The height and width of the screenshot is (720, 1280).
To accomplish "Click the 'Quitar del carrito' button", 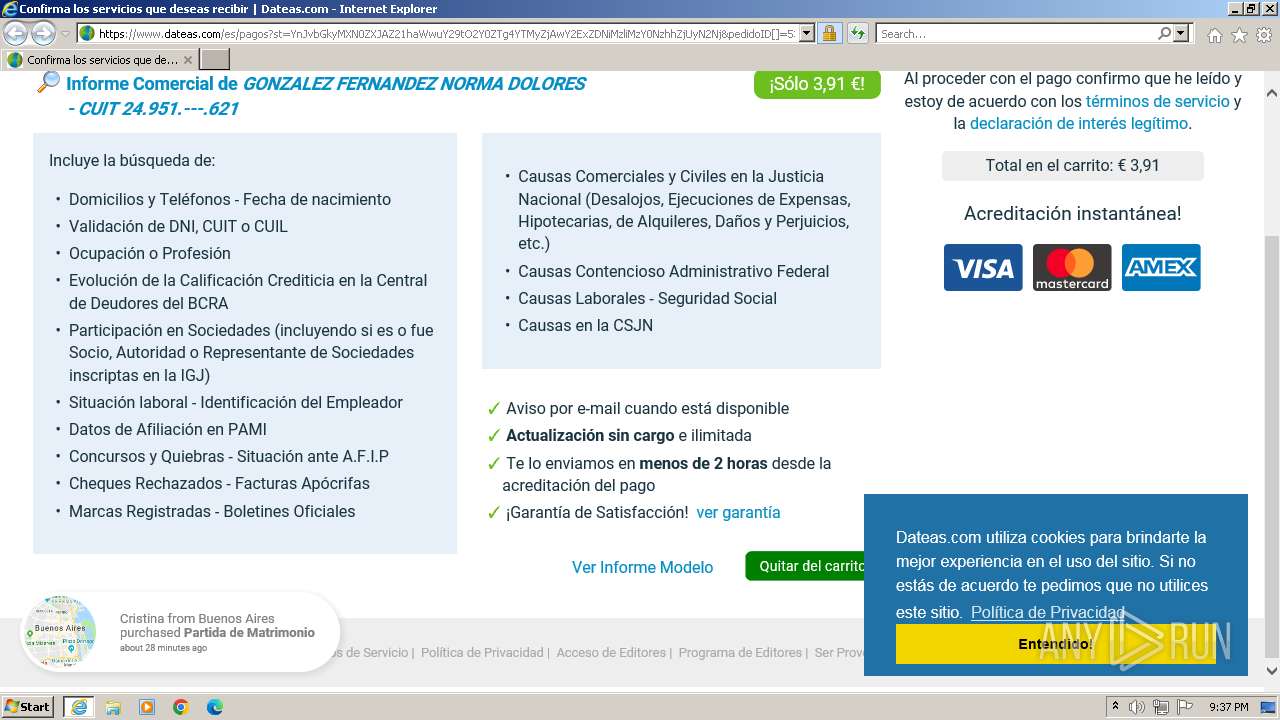I will [x=805, y=566].
